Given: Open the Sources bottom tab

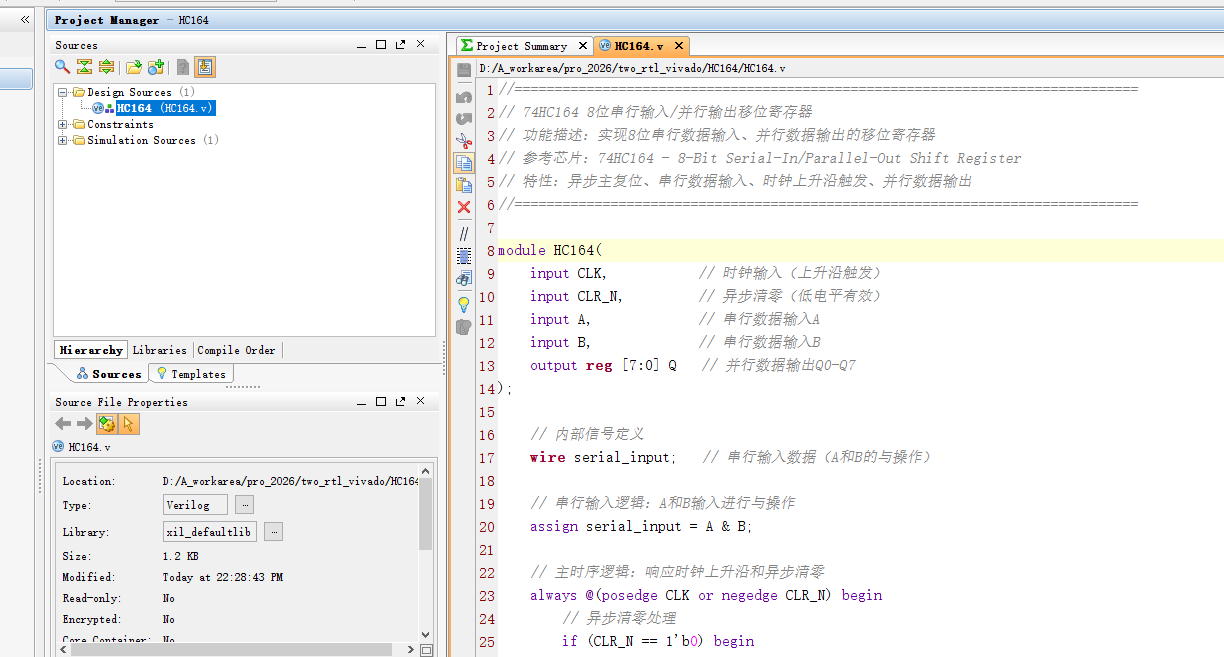Looking at the screenshot, I should point(108,374).
